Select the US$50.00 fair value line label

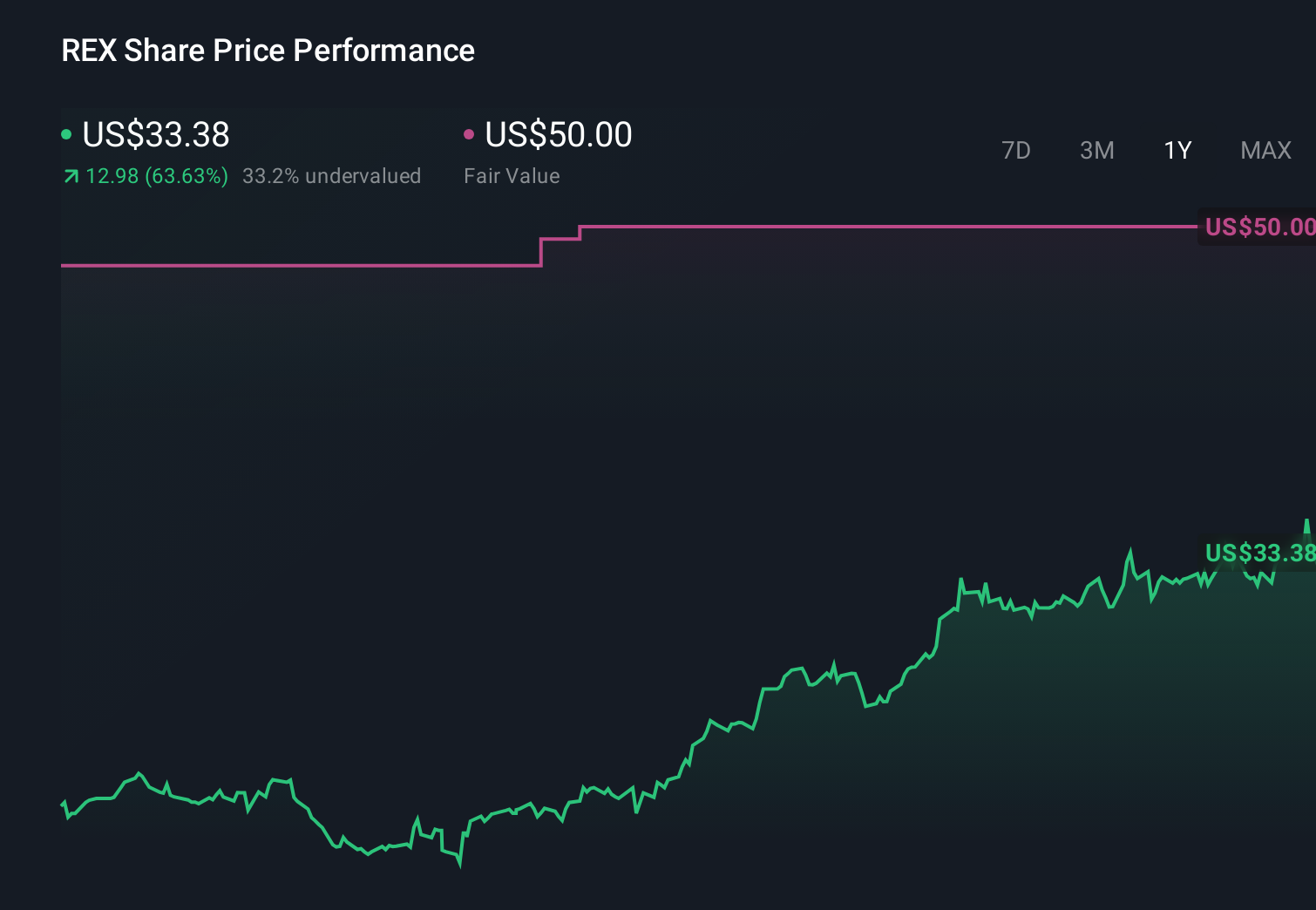[1258, 227]
